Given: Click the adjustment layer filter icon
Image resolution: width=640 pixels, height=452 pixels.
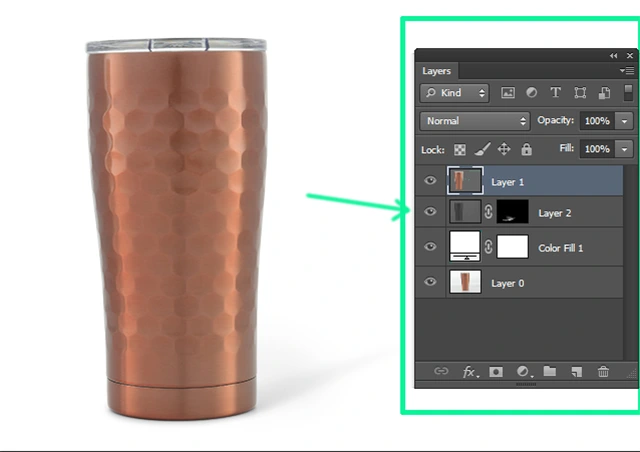Looking at the screenshot, I should click(x=532, y=93).
